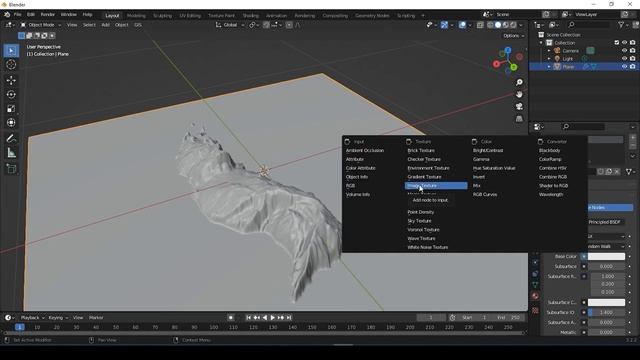The height and width of the screenshot is (360, 640).
Task: Choose Image Texture from node list
Action: tap(436, 186)
